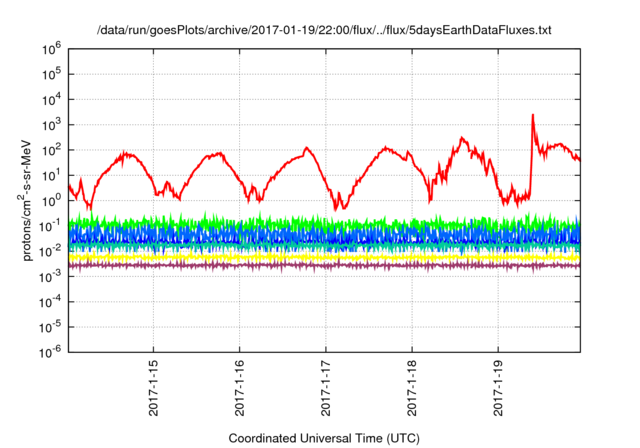Click the 10^3 y-axis tick label
The image size is (640, 448).
click(51, 124)
